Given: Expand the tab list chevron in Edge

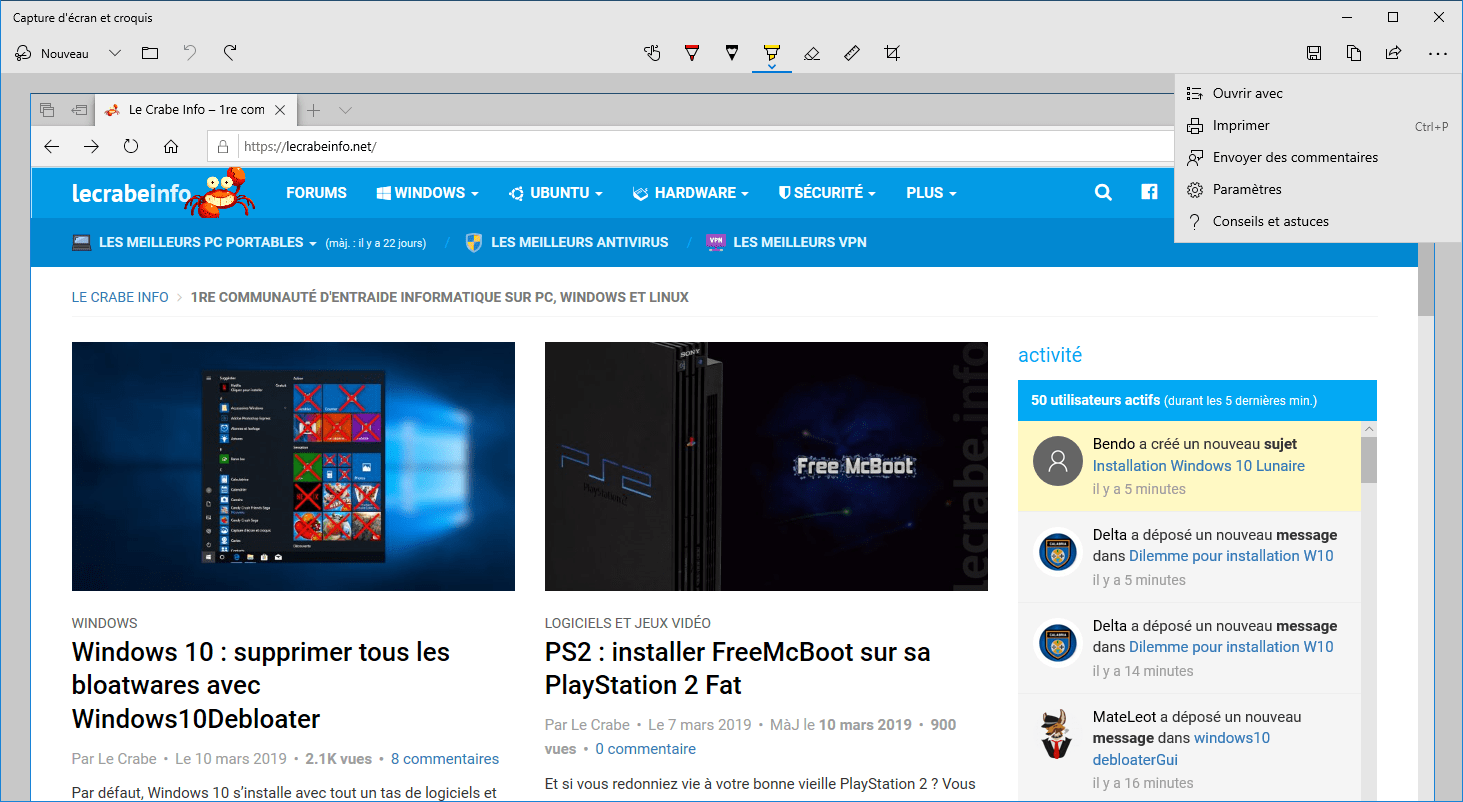Looking at the screenshot, I should coord(345,110).
